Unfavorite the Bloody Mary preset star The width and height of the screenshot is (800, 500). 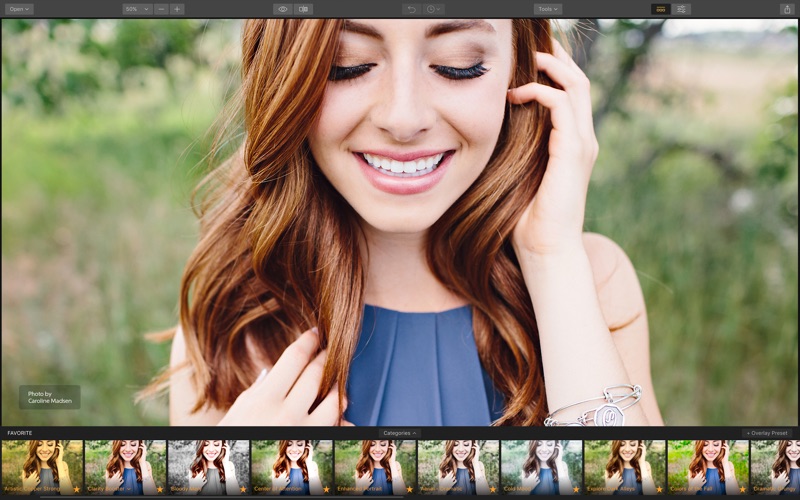[243, 489]
